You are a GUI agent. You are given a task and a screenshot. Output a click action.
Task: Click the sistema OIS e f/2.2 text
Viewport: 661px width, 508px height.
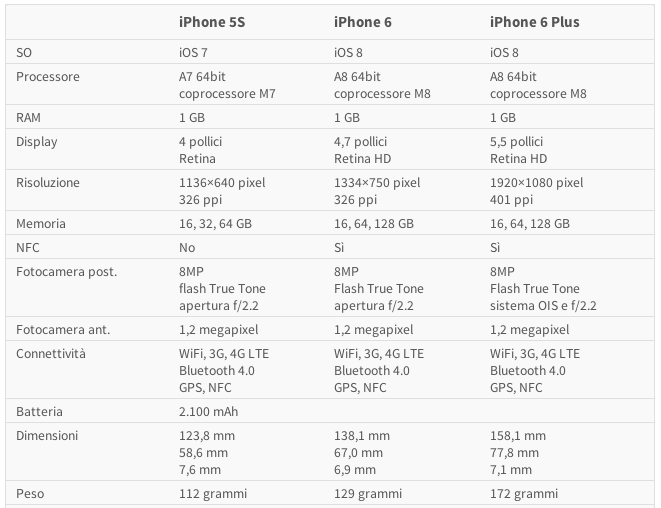(x=543, y=306)
